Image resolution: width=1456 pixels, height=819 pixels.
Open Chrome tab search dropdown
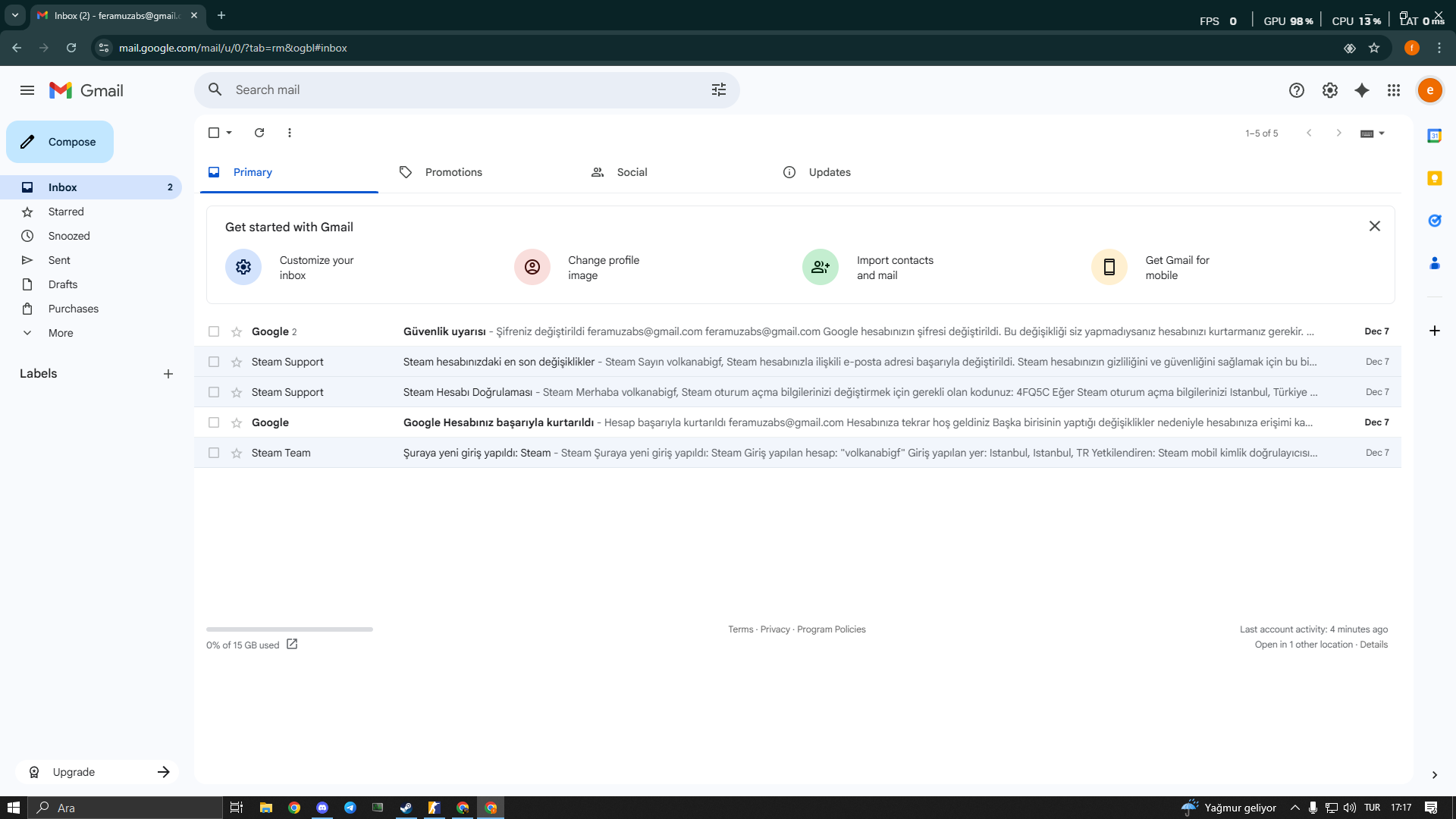15,15
